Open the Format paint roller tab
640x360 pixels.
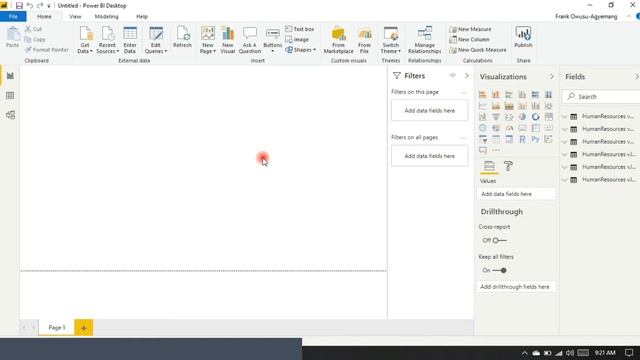click(508, 166)
